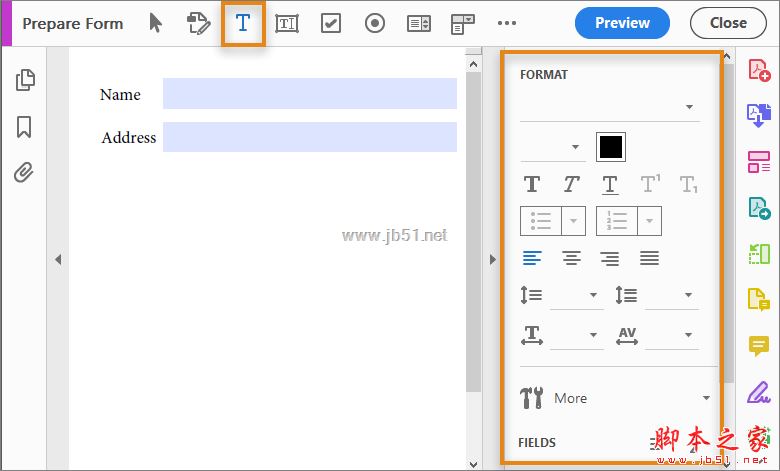Open the Fill & Sign tool
Image resolution: width=780 pixels, height=471 pixels.
[759, 392]
